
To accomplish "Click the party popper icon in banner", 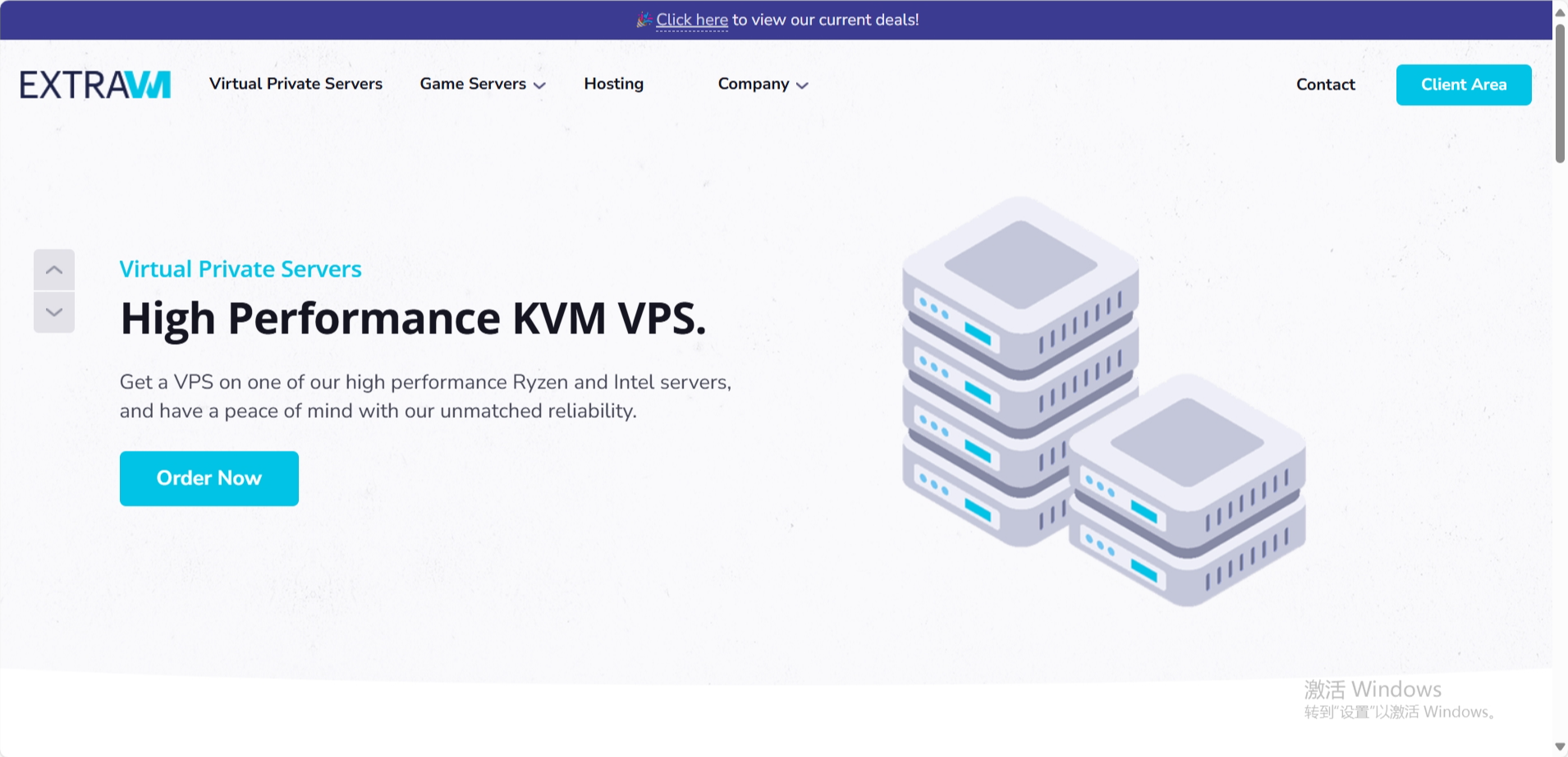I will pos(644,20).
